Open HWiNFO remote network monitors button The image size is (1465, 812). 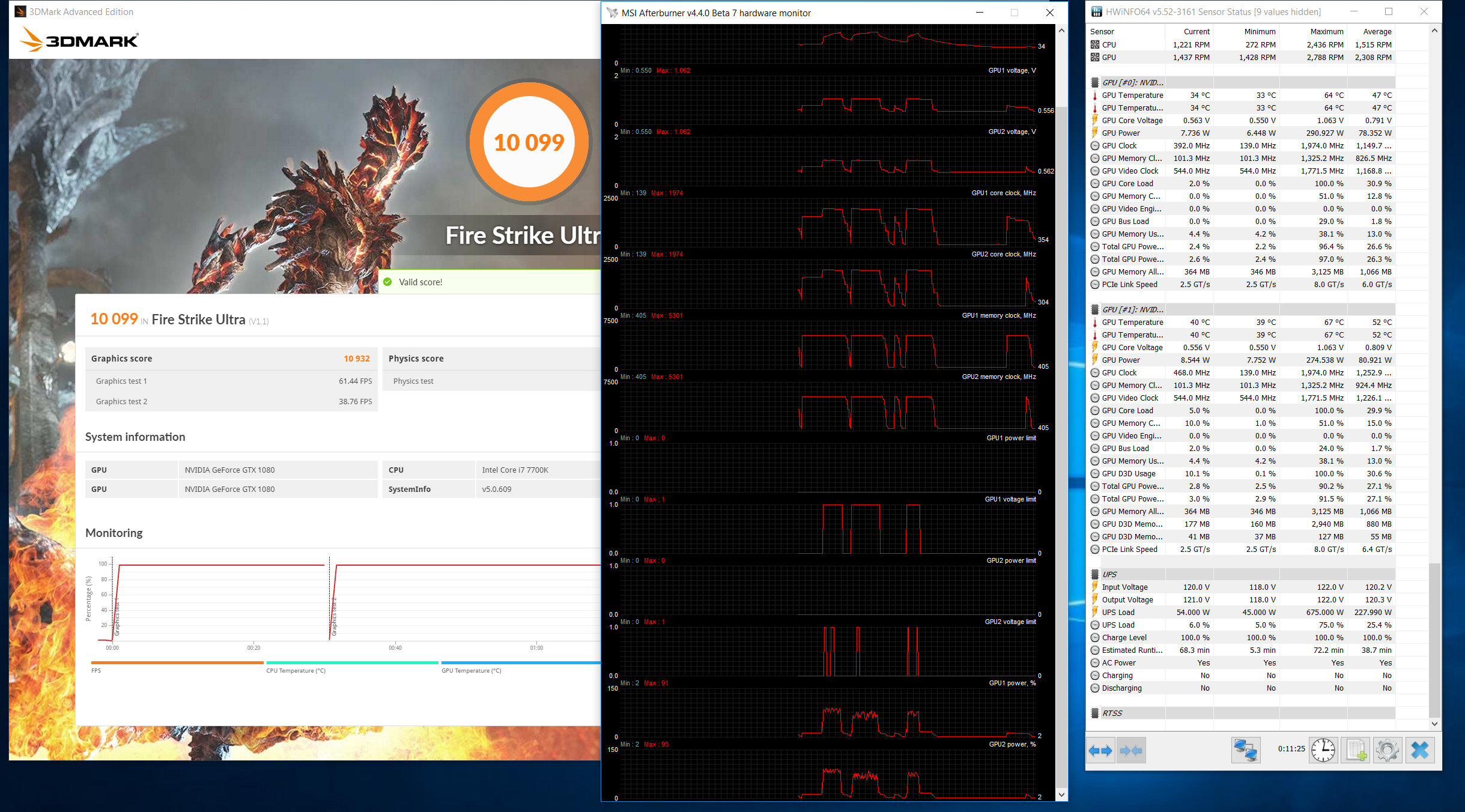[x=1245, y=750]
